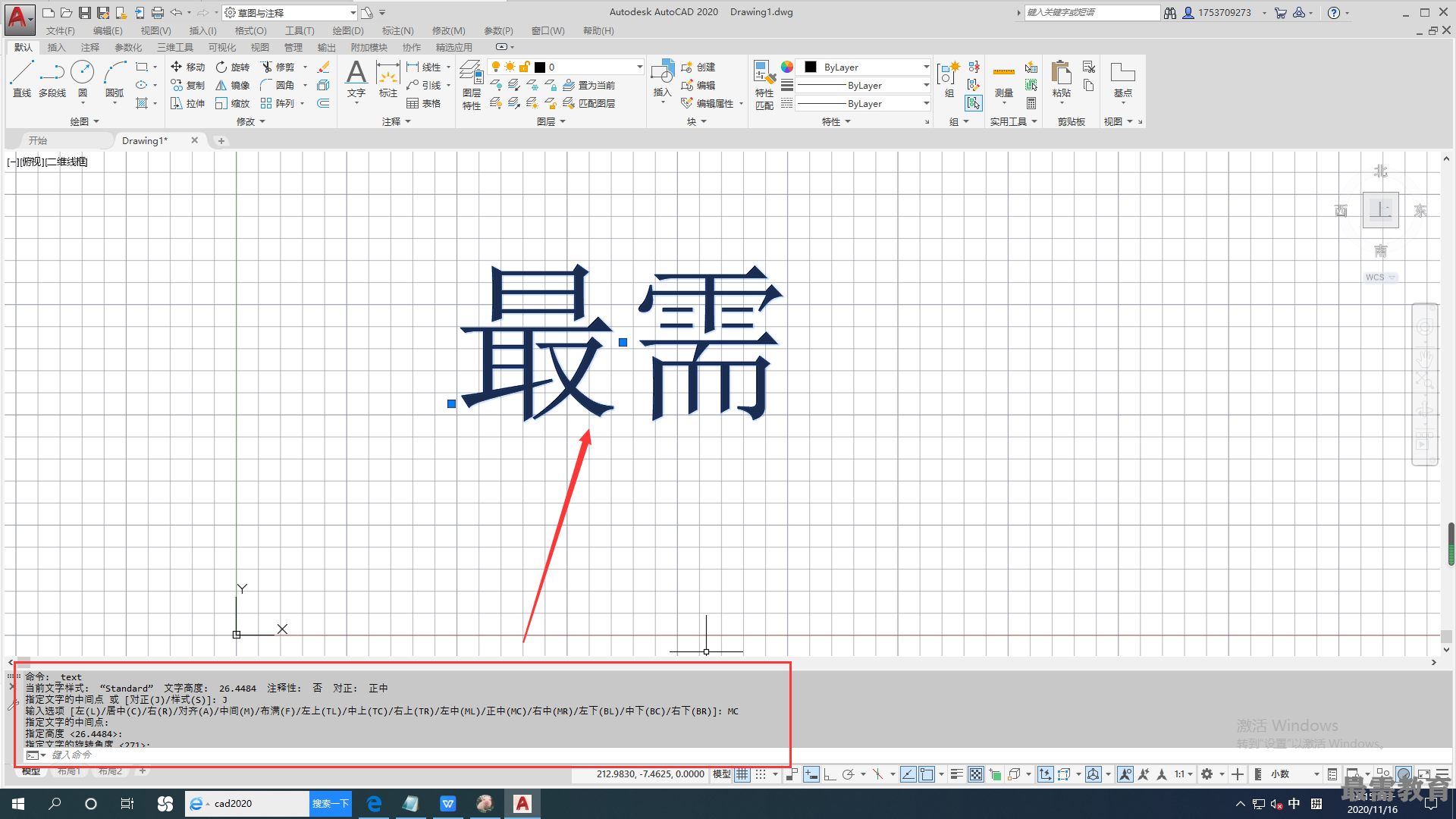The width and height of the screenshot is (1456, 819).
Task: Click the 置为当前 layer button
Action: tap(589, 85)
